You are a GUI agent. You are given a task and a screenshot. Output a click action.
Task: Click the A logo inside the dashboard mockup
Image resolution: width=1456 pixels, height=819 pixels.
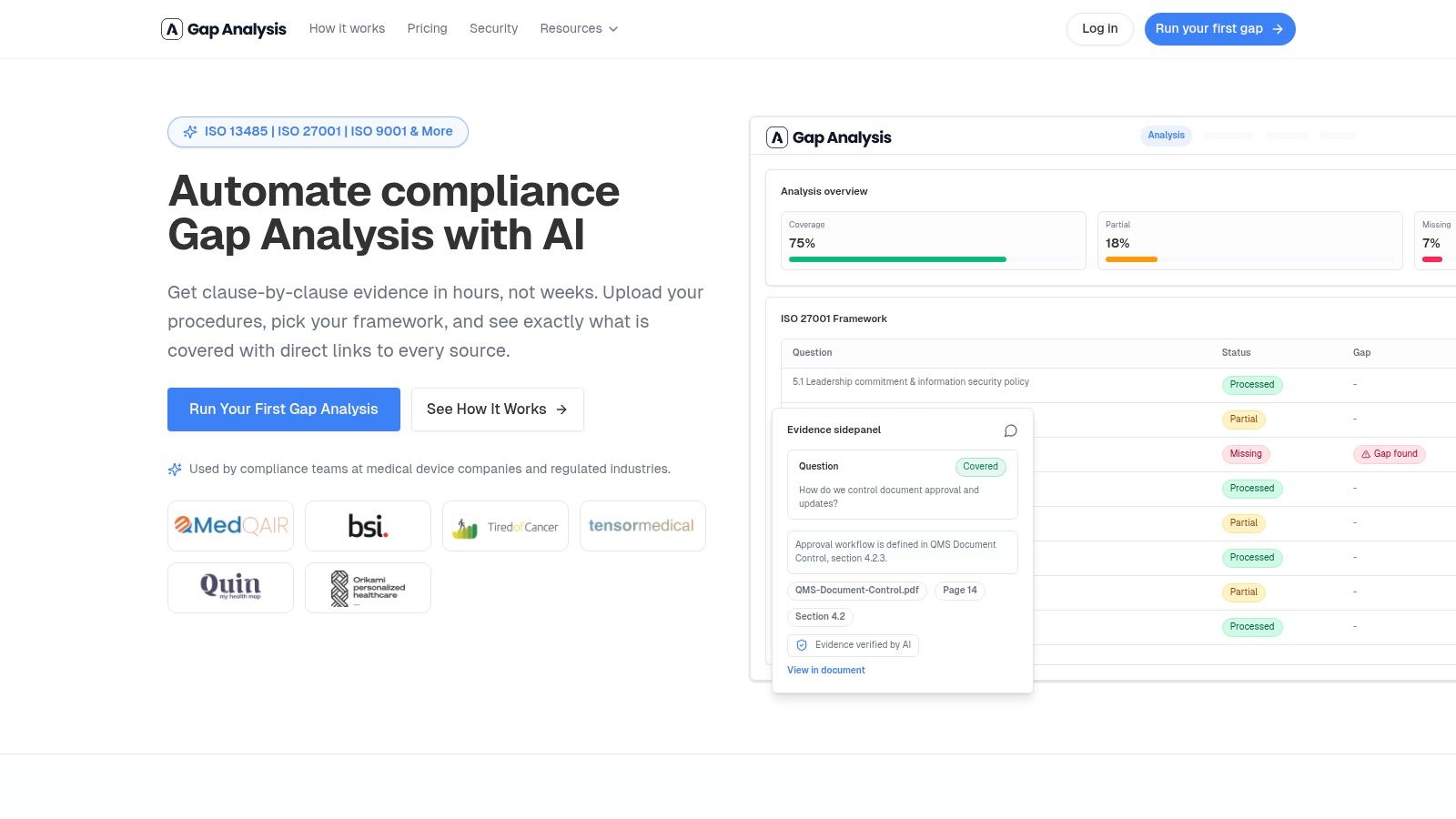[776, 136]
